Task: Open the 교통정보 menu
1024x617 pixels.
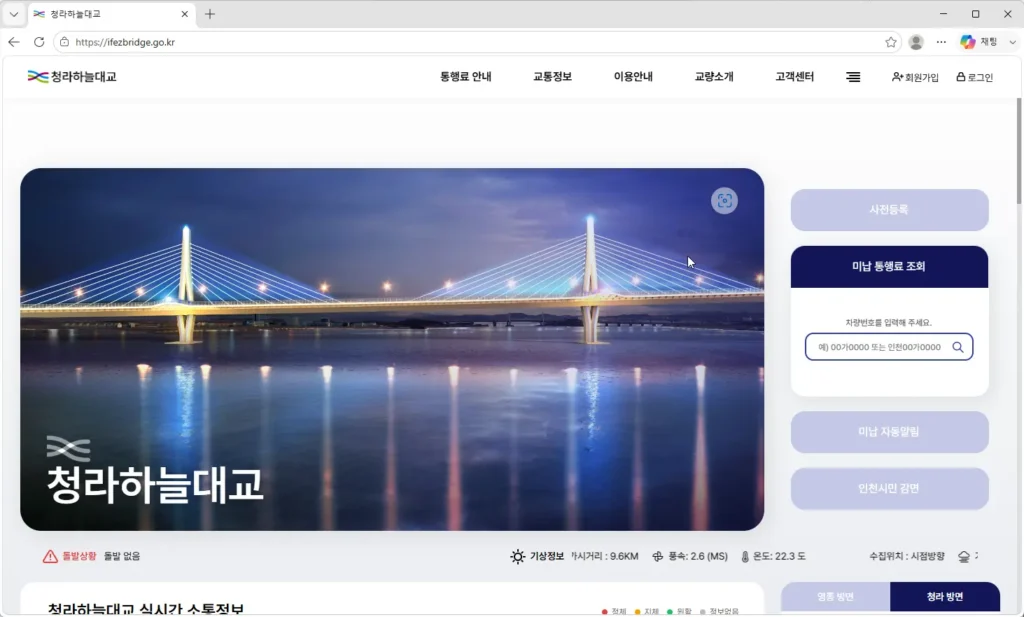Action: [x=552, y=76]
